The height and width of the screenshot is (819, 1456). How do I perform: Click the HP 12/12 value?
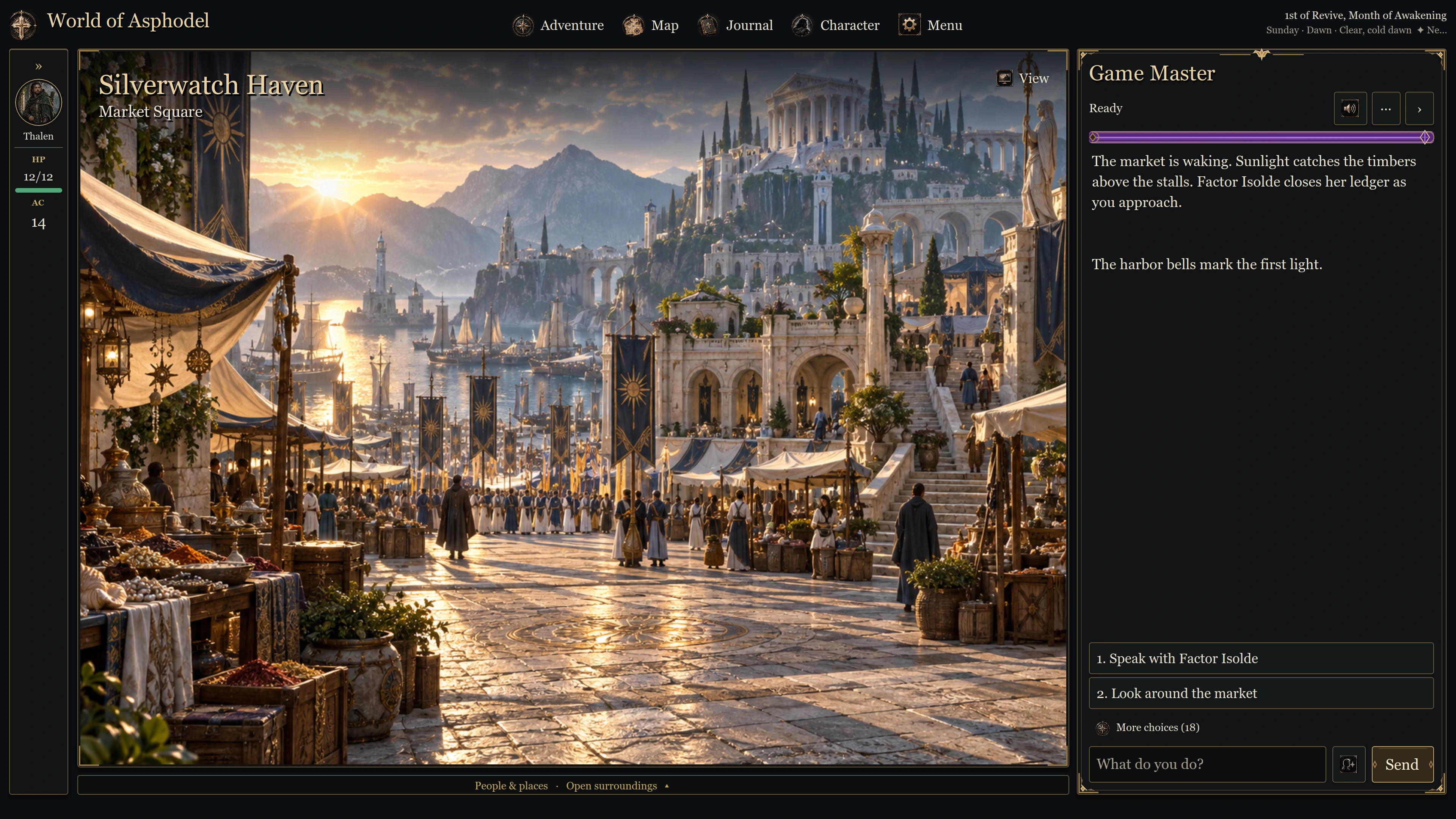[x=38, y=177]
